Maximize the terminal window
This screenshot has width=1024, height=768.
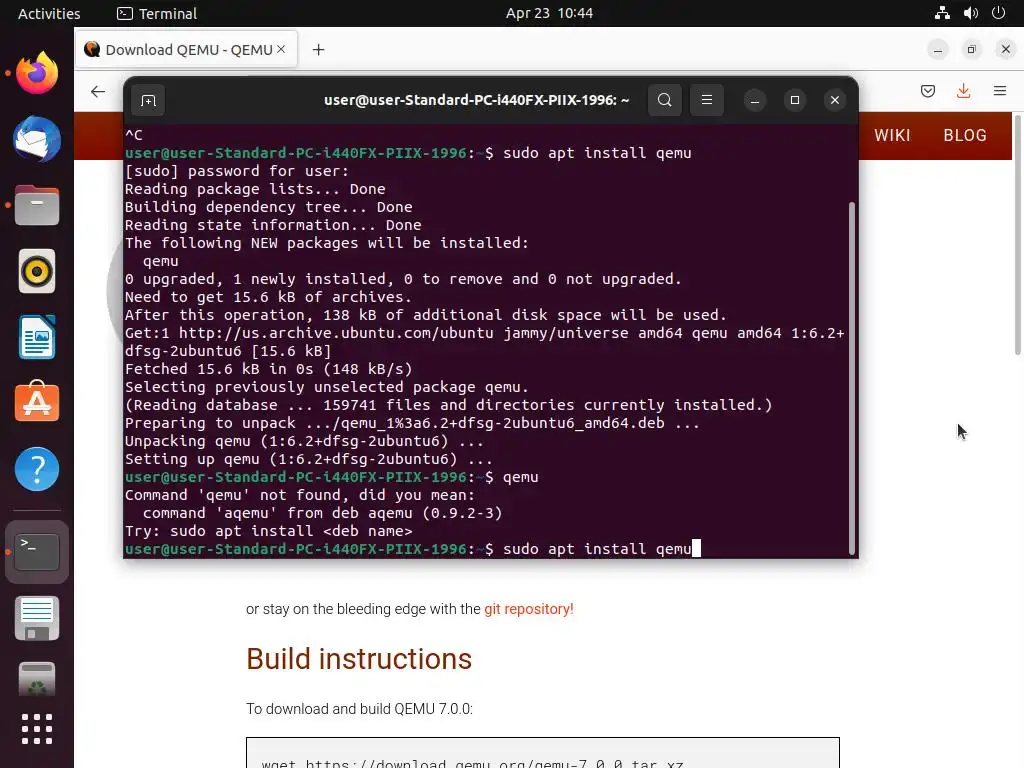click(795, 100)
